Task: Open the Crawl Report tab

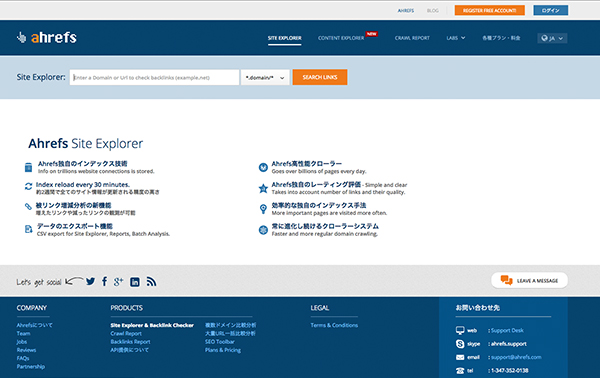Action: tap(412, 38)
